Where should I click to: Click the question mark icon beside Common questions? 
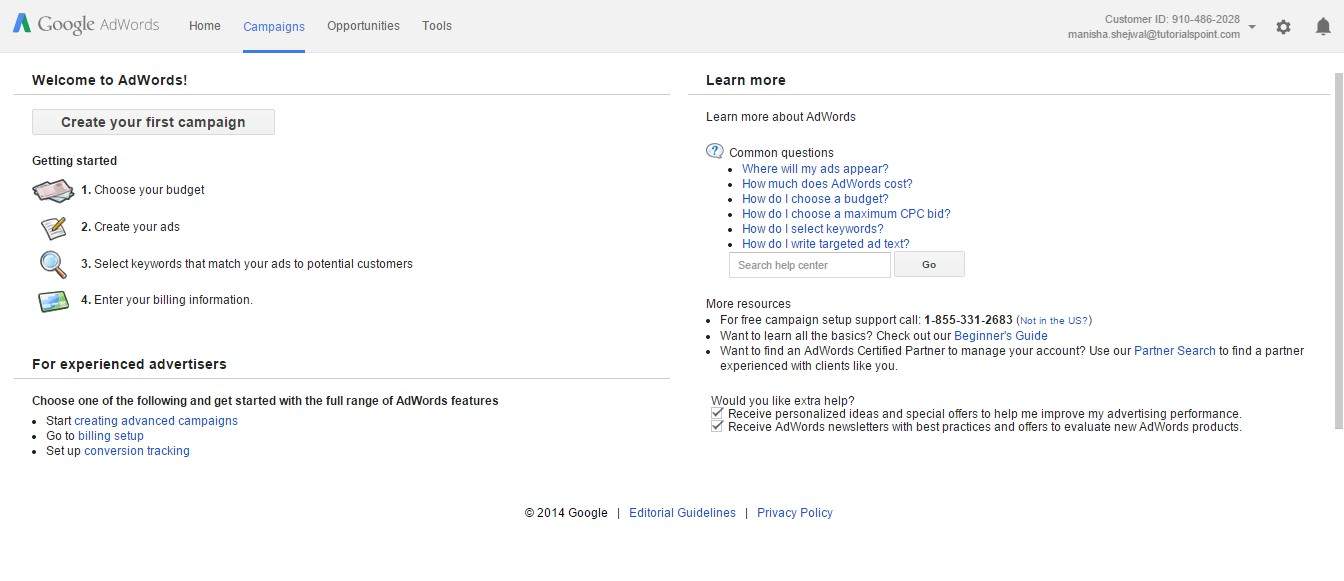click(x=715, y=150)
